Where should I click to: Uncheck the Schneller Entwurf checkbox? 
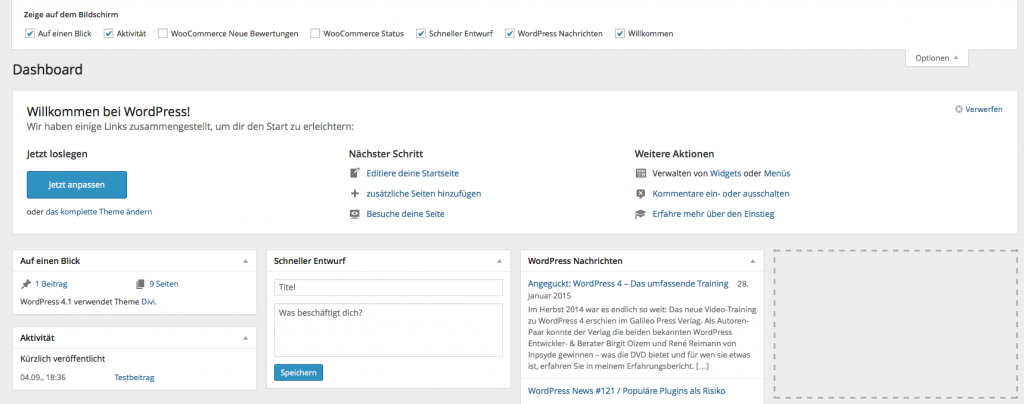[421, 33]
